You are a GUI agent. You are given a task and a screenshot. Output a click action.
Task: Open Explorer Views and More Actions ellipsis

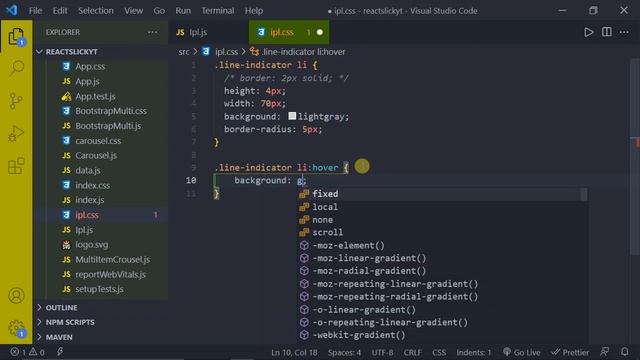pyautogui.click(x=153, y=32)
